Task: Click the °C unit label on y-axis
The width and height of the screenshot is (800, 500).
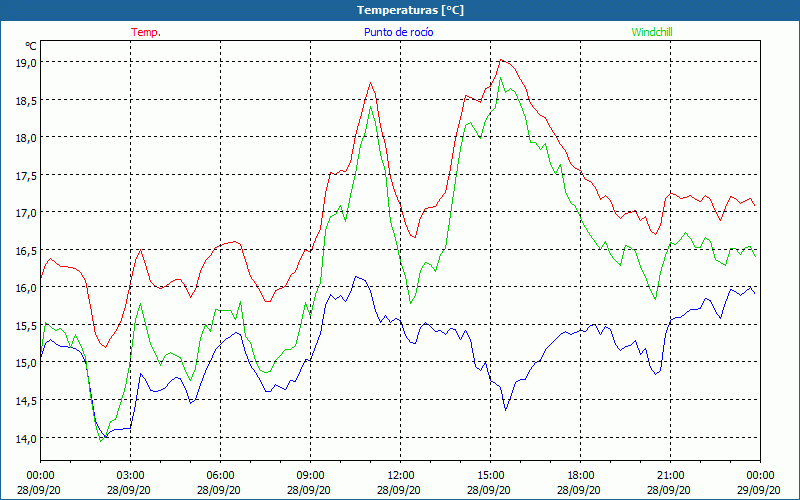Action: tap(31, 46)
